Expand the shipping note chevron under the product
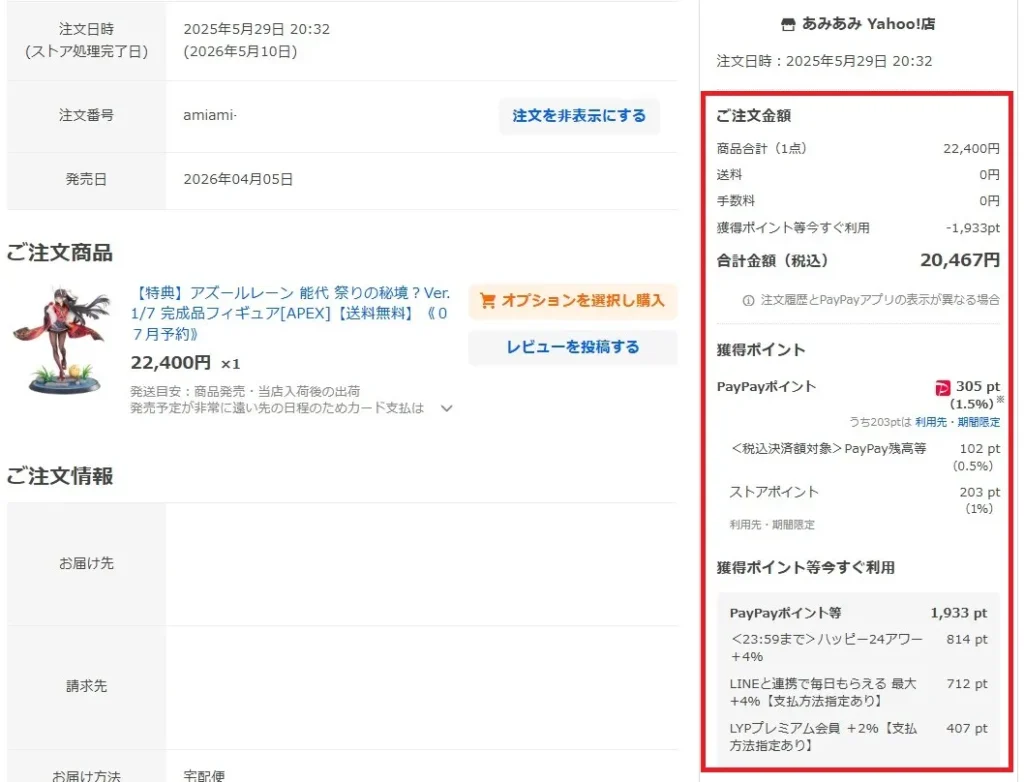Viewport: 1024px width, 782px height. [447, 409]
